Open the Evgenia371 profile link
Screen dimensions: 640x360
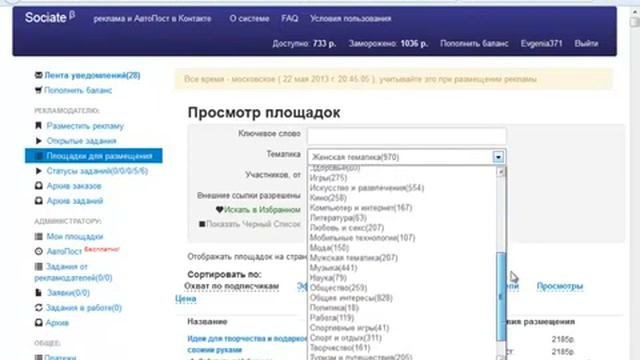click(x=541, y=43)
